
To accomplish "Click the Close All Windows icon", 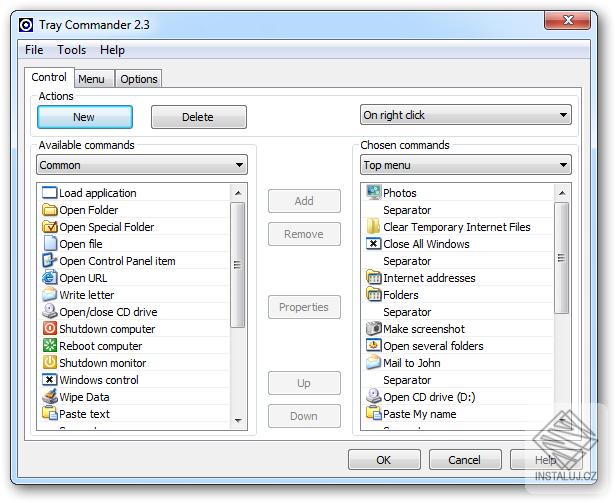I will tap(374, 244).
